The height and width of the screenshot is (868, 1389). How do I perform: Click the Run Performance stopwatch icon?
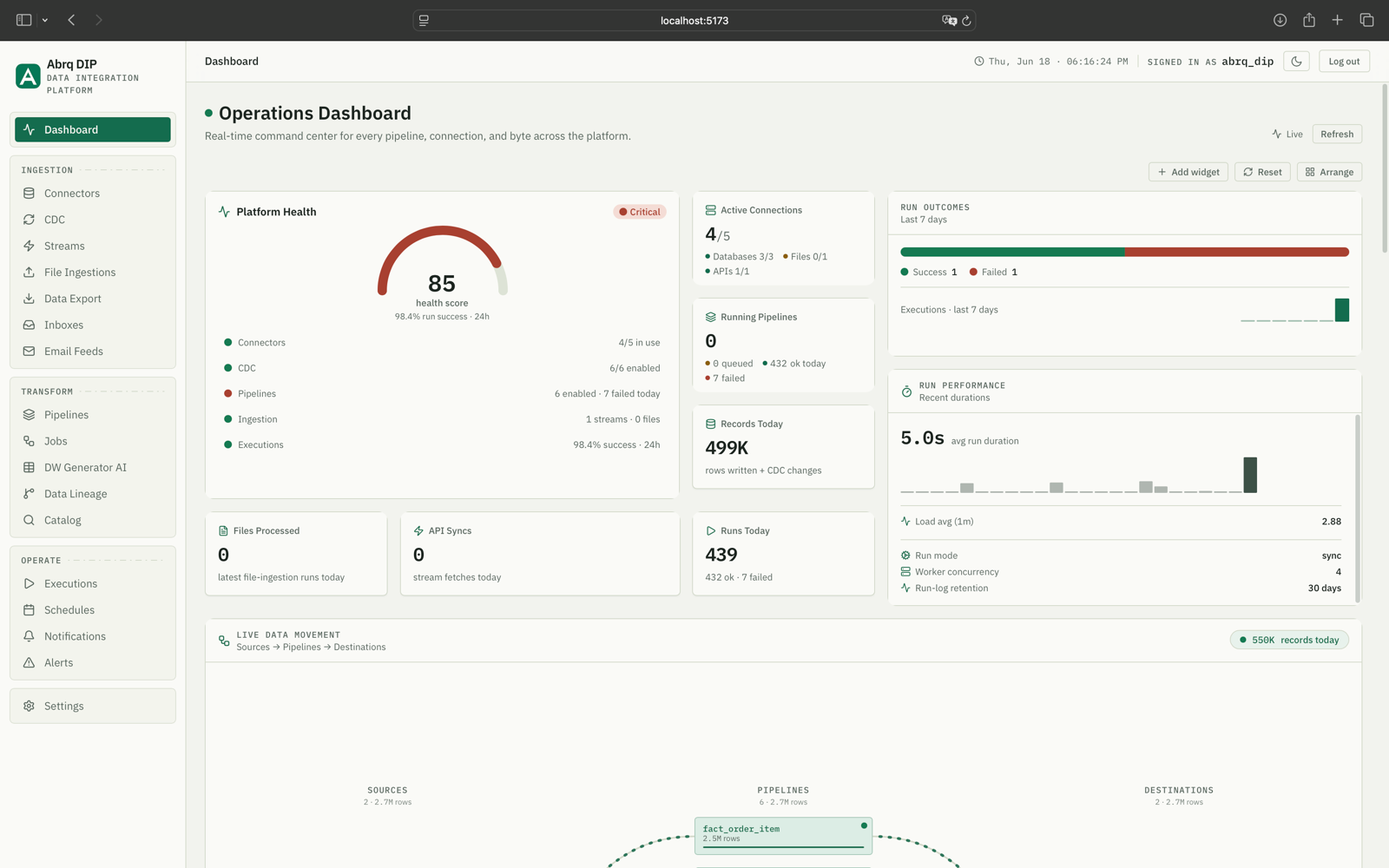click(906, 391)
